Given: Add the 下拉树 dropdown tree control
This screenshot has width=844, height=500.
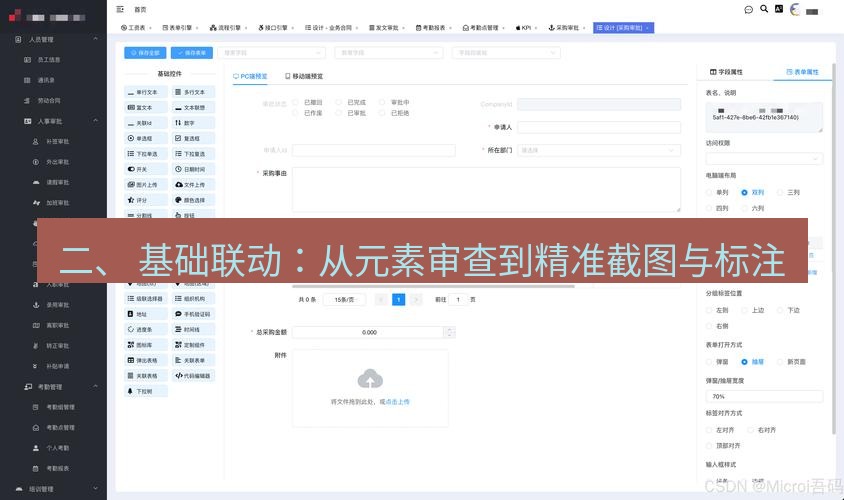Looking at the screenshot, I should (x=145, y=392).
